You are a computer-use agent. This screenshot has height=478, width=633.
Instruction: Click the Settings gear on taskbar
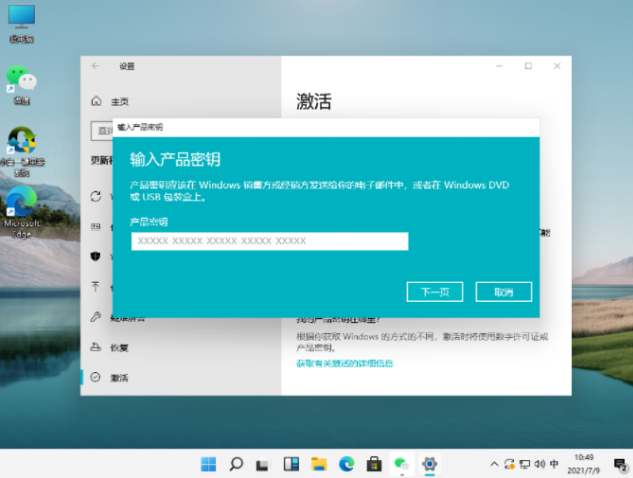click(430, 464)
